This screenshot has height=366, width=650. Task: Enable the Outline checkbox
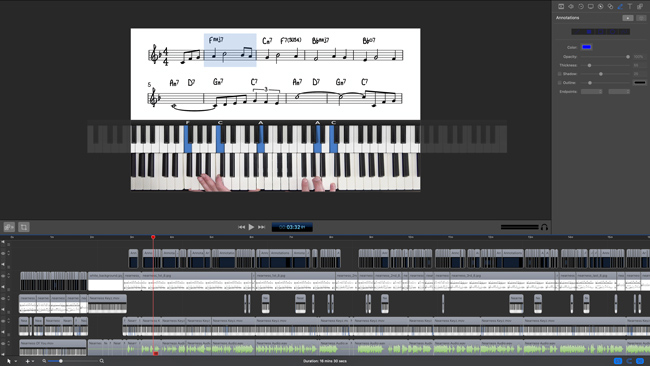[560, 83]
